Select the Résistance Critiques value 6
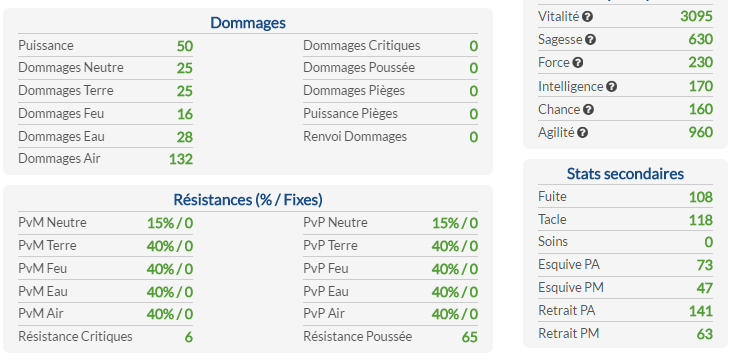This screenshot has width=737, height=364. coord(188,337)
